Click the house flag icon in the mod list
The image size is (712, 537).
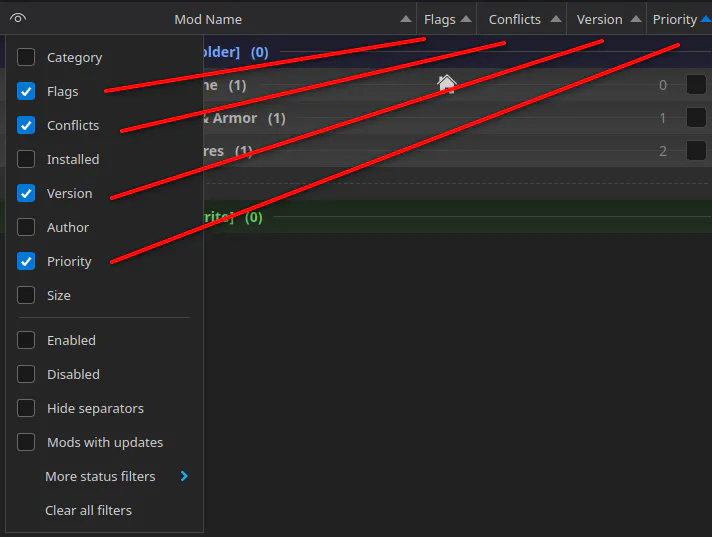tap(447, 84)
